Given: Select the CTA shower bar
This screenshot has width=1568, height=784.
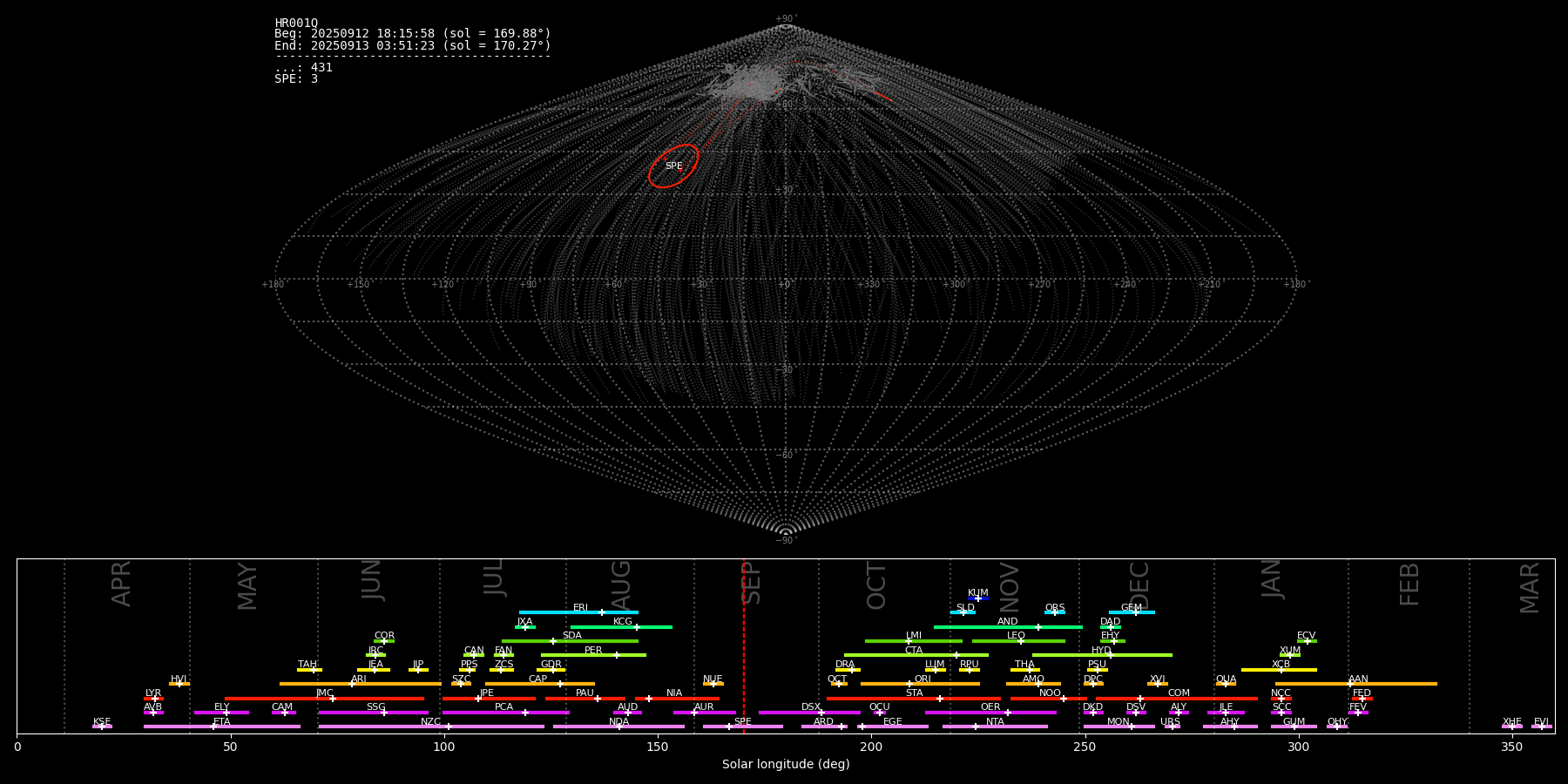Looking at the screenshot, I should click(x=916, y=655).
